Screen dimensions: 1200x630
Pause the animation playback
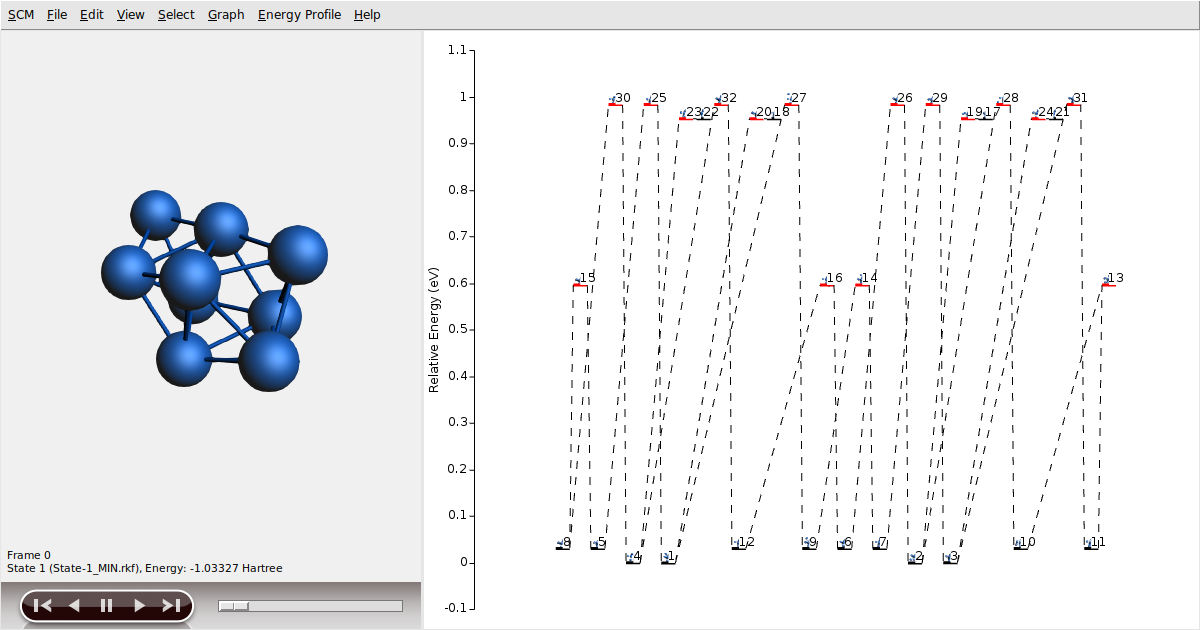coord(106,605)
